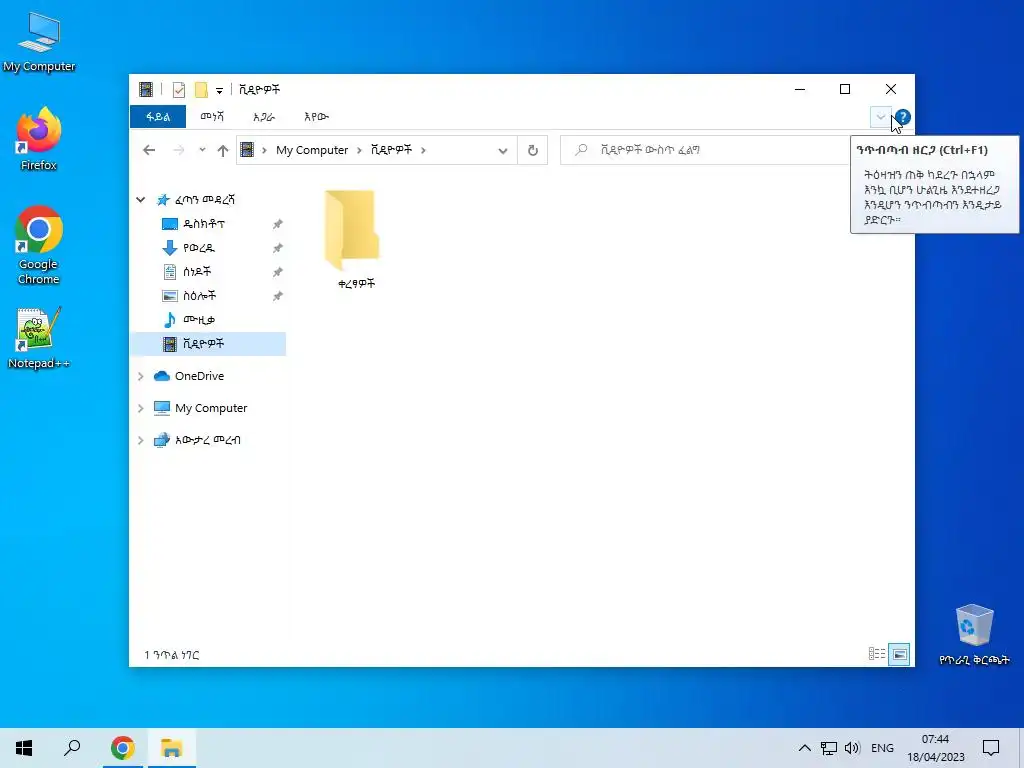
Task: Expand the My Computer tree node
Action: pos(140,408)
